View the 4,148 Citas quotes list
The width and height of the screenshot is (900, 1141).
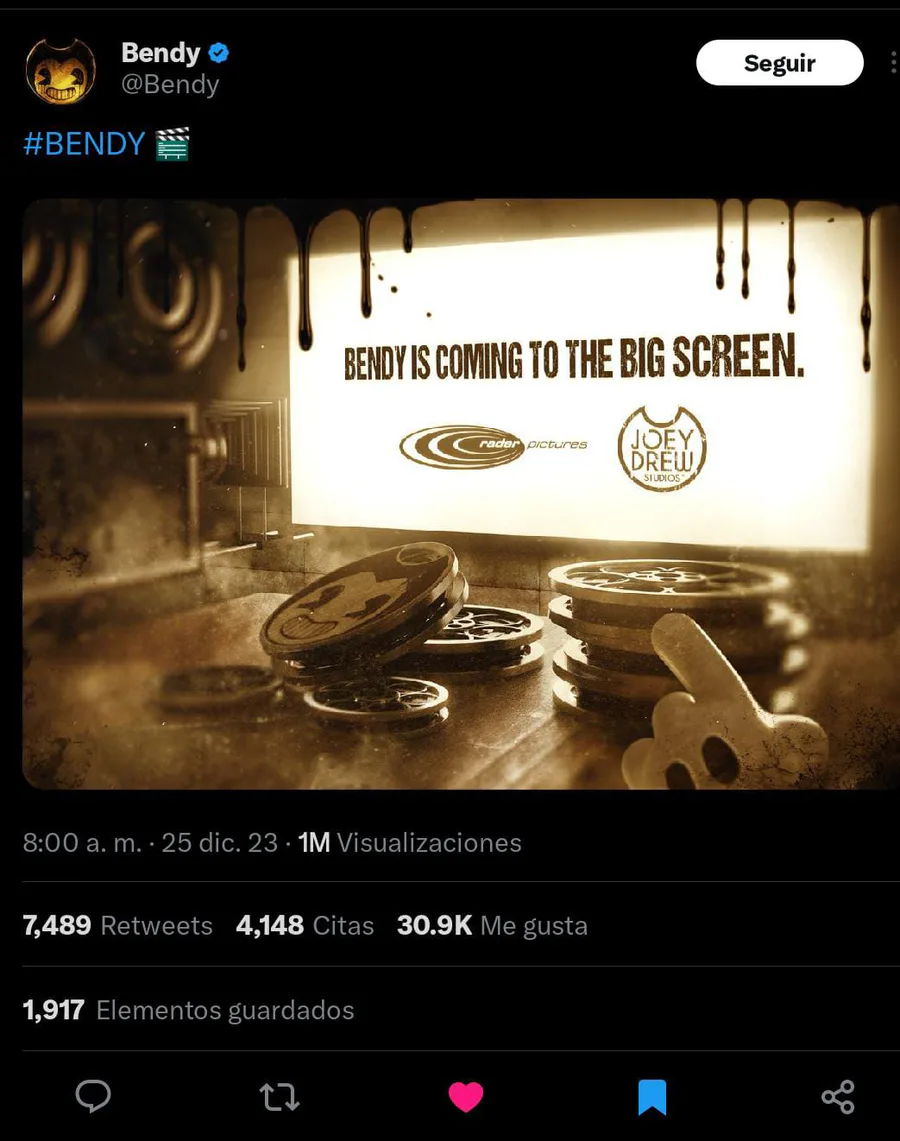click(304, 925)
